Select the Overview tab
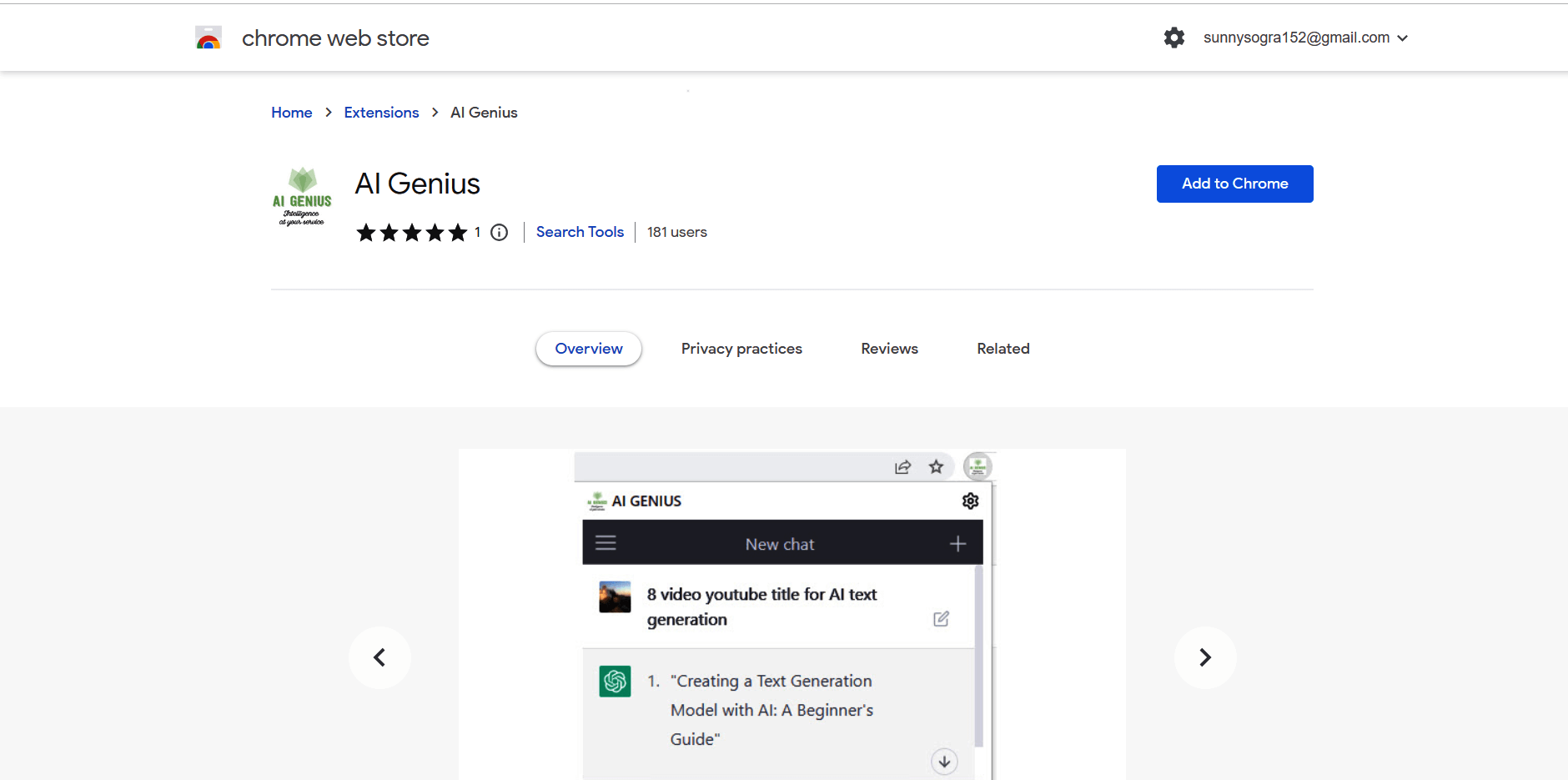This screenshot has width=1568, height=780. click(x=588, y=349)
